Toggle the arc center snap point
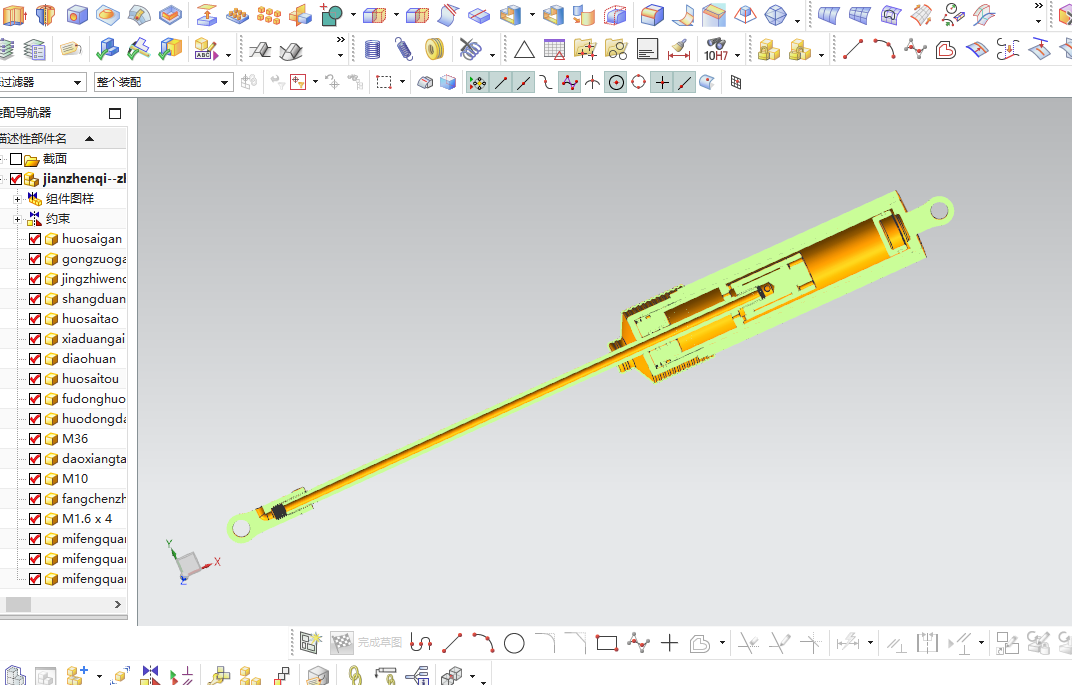Screen dimensions: 1072x685 pyautogui.click(x=616, y=83)
